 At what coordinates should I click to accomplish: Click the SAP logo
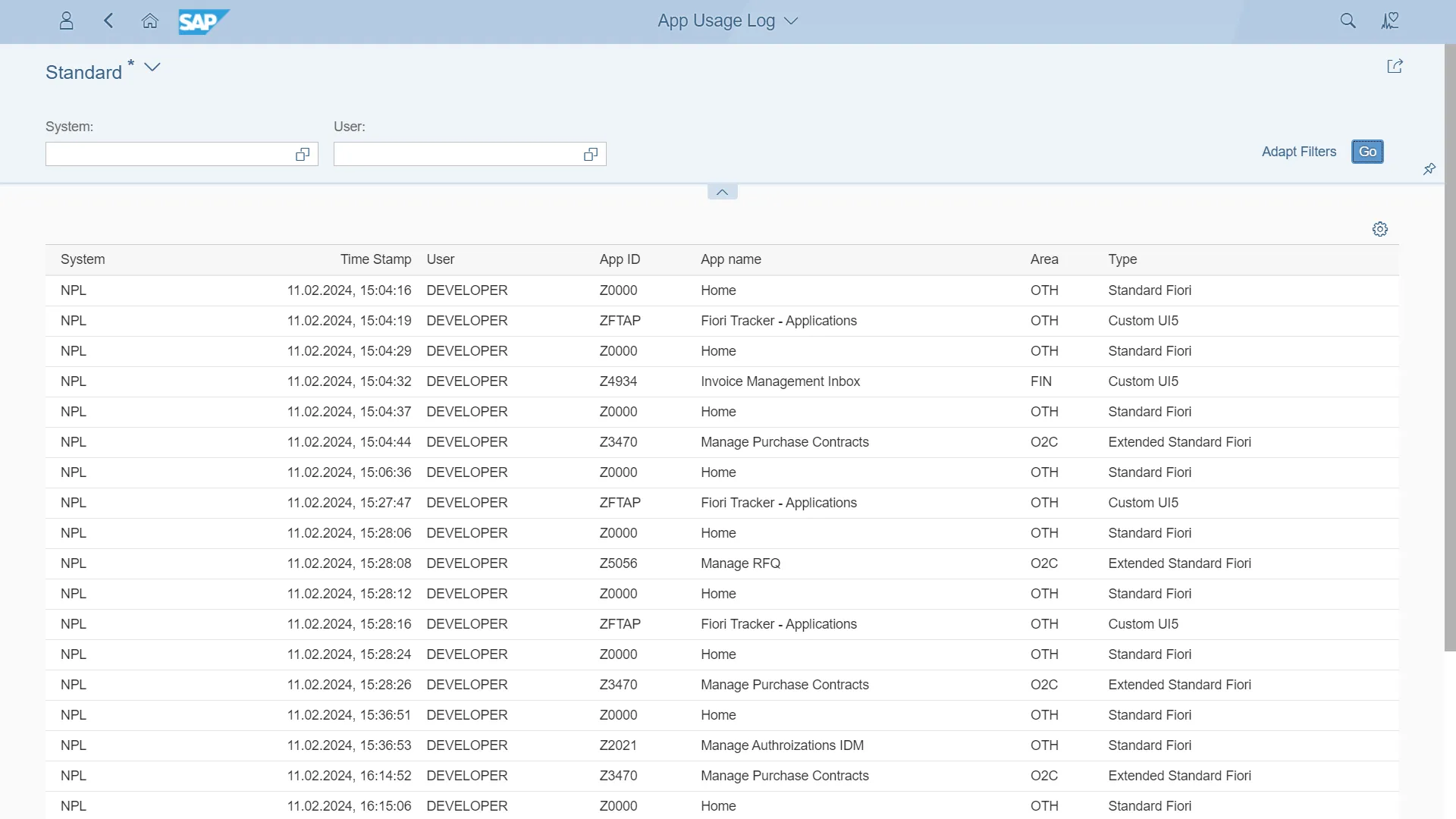pyautogui.click(x=203, y=21)
